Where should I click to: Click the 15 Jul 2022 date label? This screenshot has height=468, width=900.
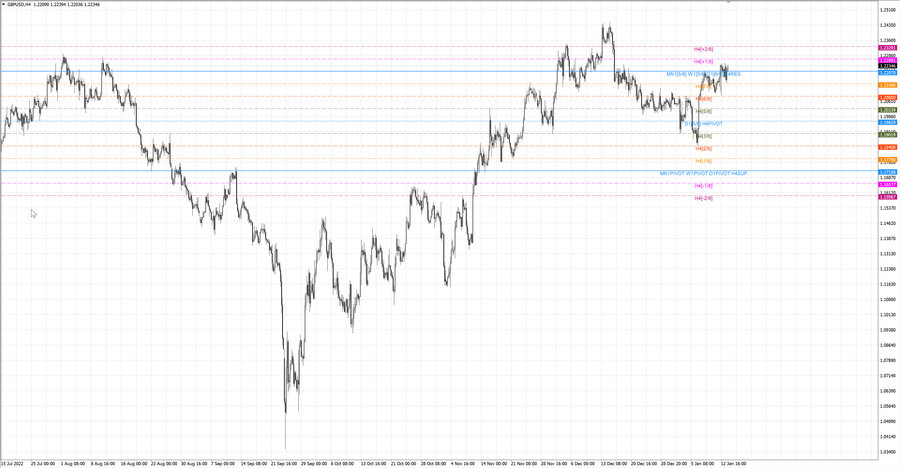[12, 463]
